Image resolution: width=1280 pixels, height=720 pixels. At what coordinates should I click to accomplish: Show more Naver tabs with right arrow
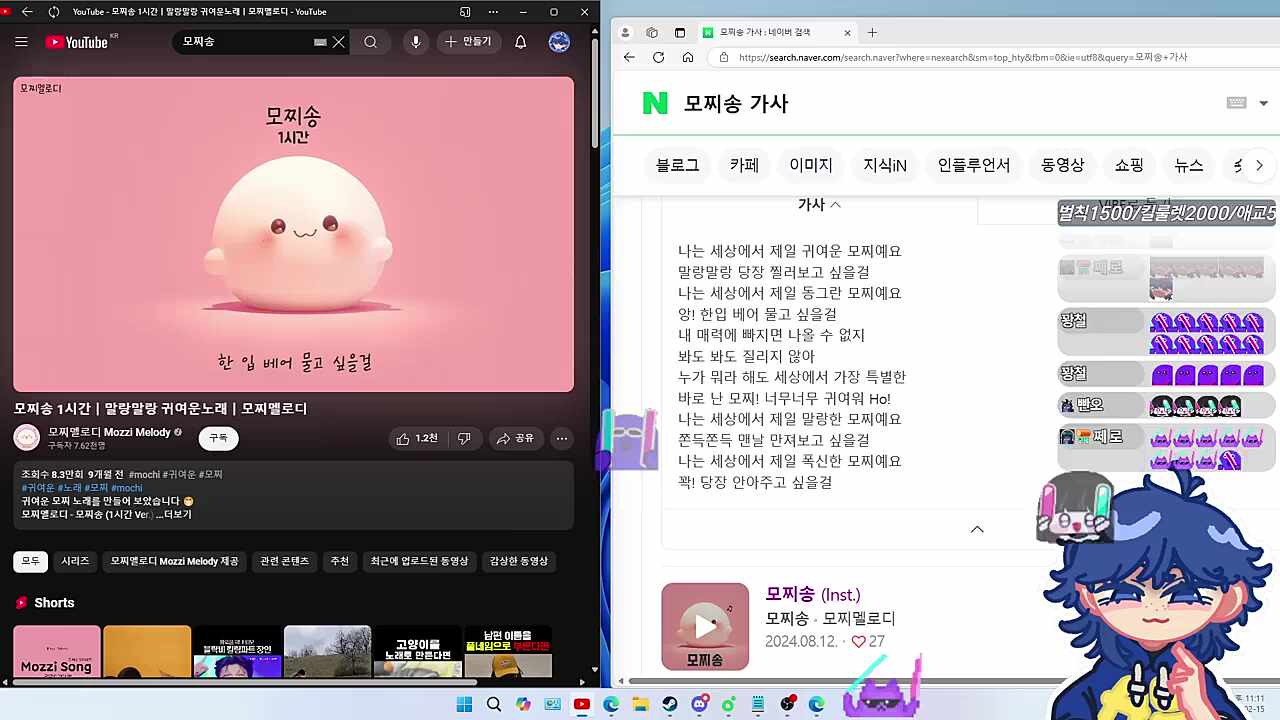point(1259,165)
